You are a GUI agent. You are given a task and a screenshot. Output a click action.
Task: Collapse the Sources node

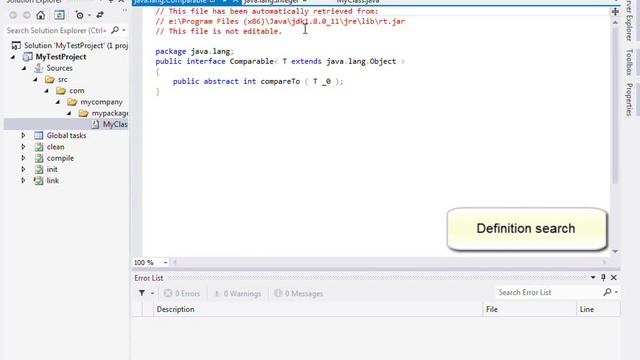pos(24,68)
